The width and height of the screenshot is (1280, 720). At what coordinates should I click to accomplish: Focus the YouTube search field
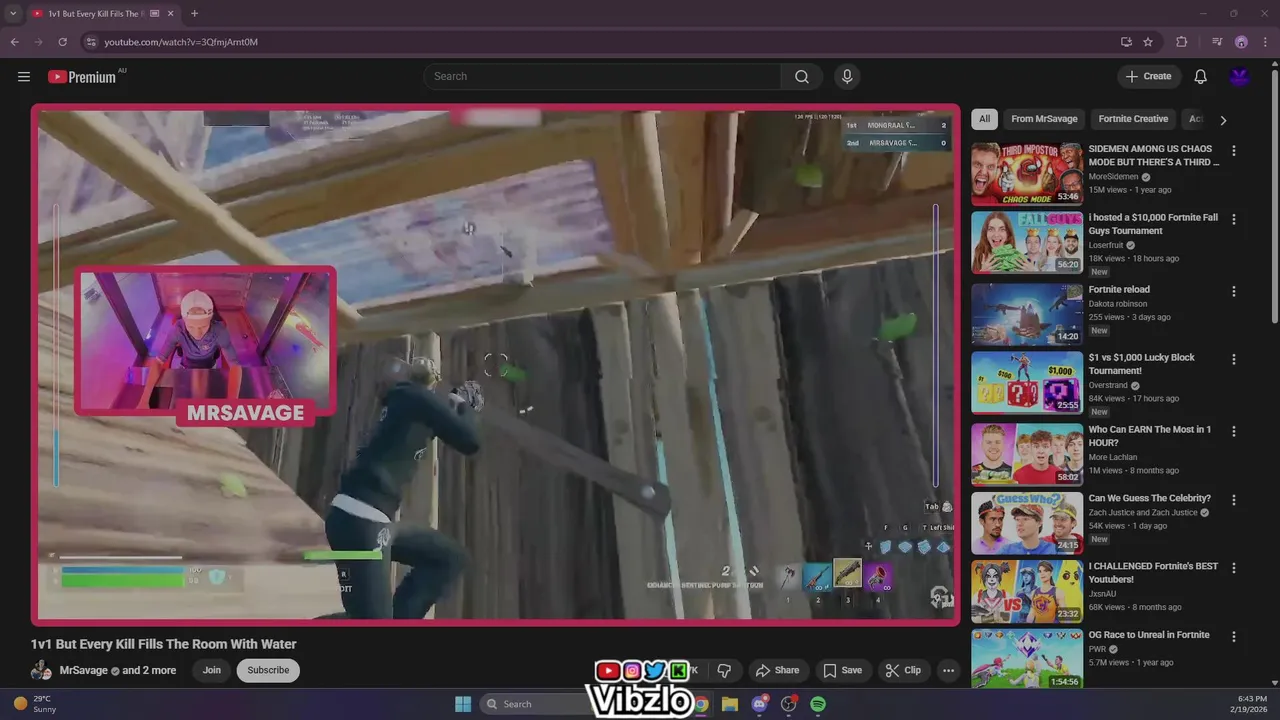click(603, 77)
